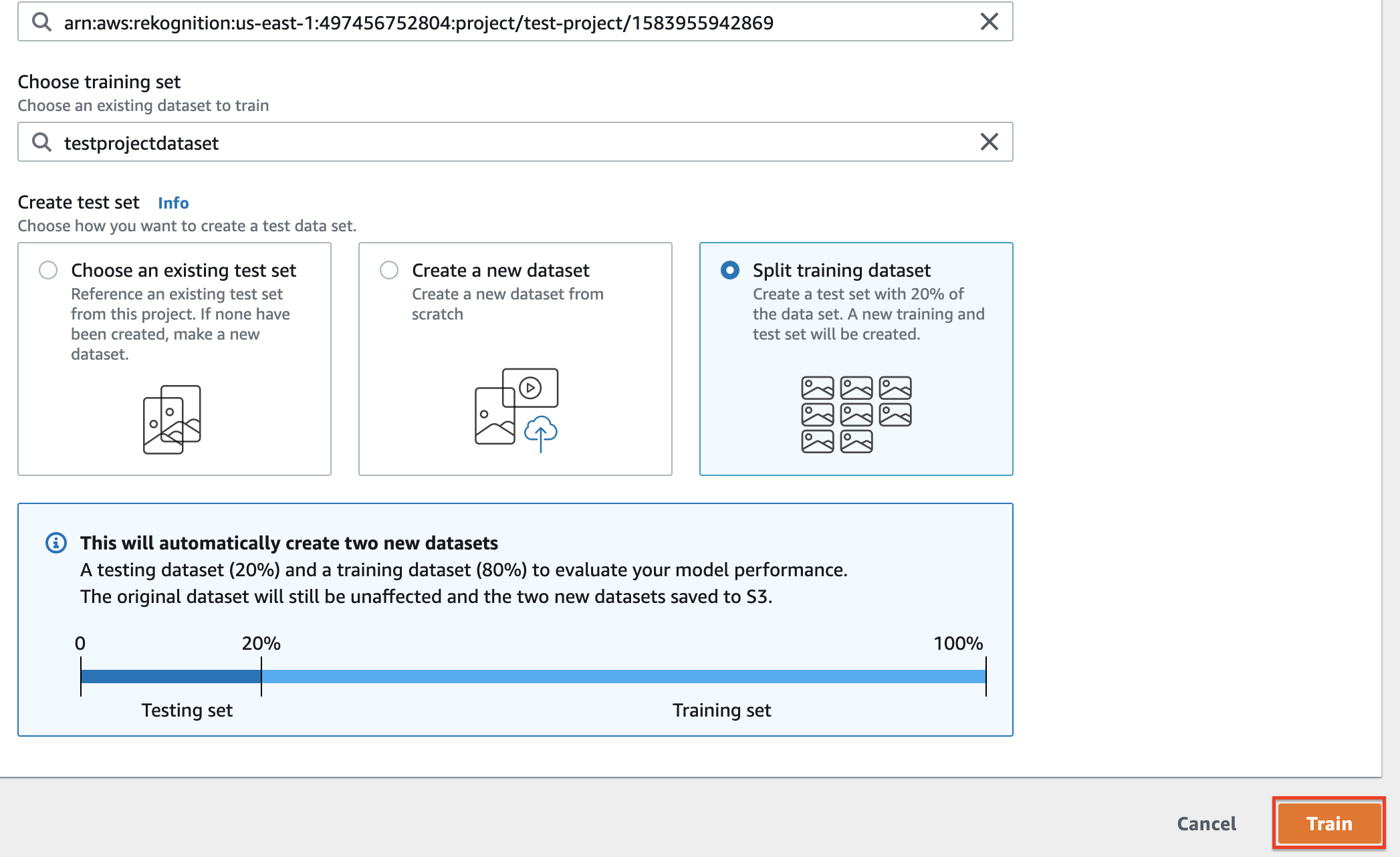Open the Info link beside Create test set

(x=173, y=203)
